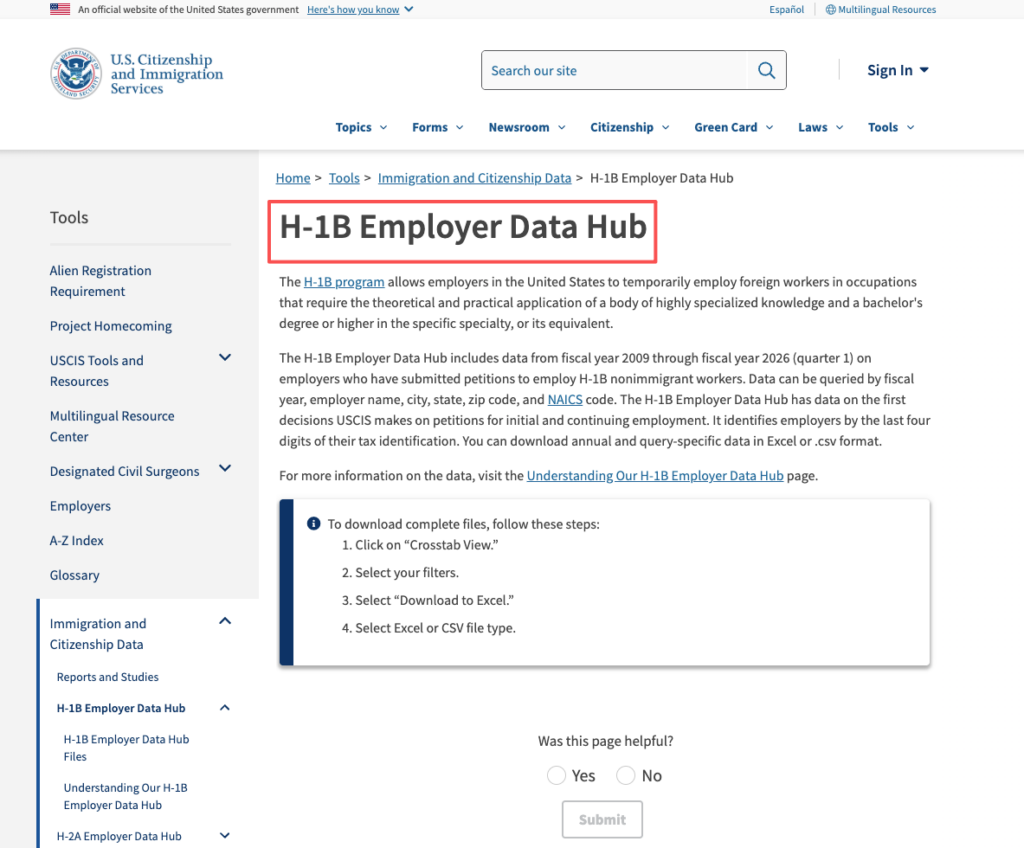The height and width of the screenshot is (848, 1024).
Task: Open the H-1B program link
Action: click(344, 281)
